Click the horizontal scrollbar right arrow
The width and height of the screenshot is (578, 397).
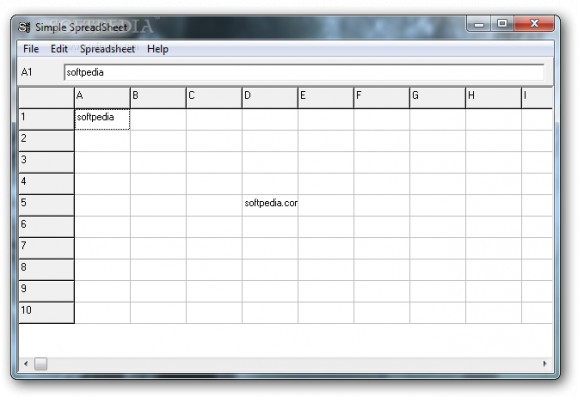(544, 364)
